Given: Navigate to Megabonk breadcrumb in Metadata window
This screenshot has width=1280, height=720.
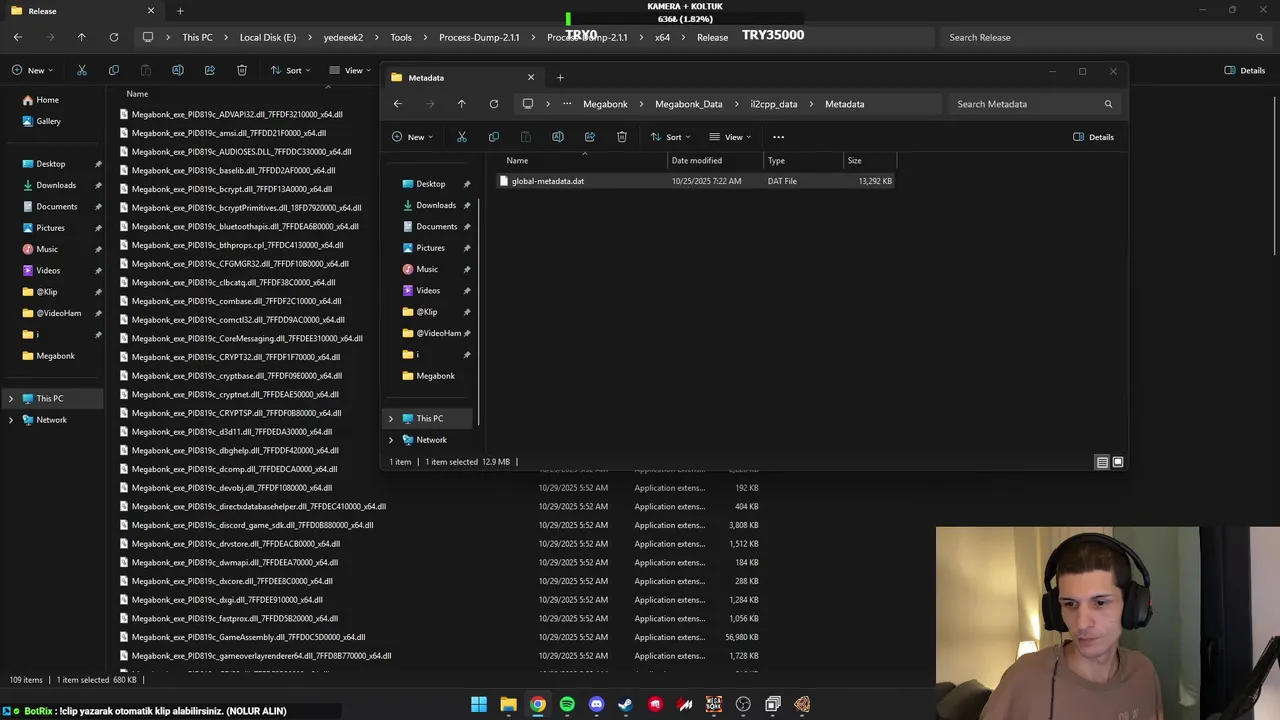Looking at the screenshot, I should click(x=605, y=104).
